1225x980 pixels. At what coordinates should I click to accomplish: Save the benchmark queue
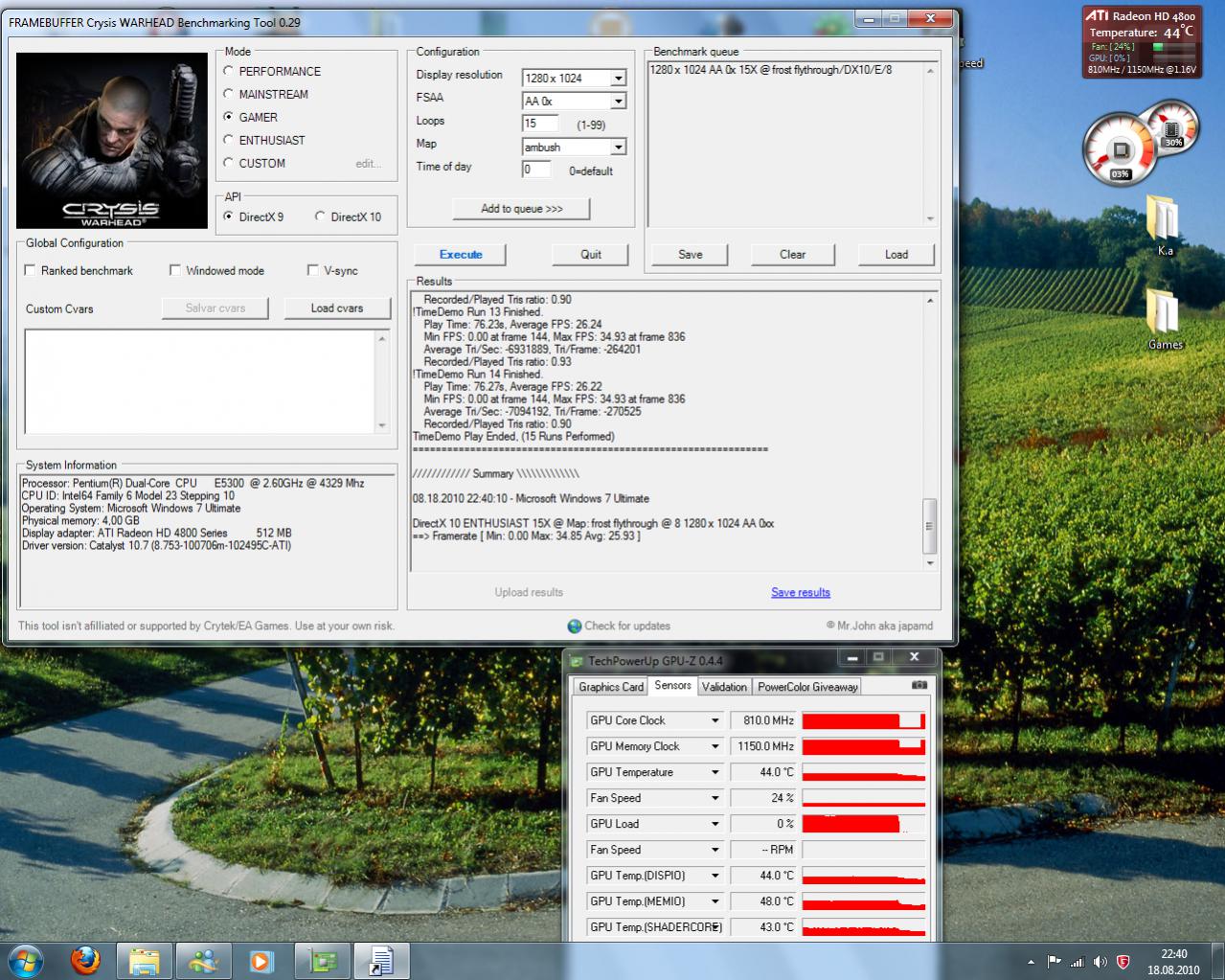tap(691, 255)
